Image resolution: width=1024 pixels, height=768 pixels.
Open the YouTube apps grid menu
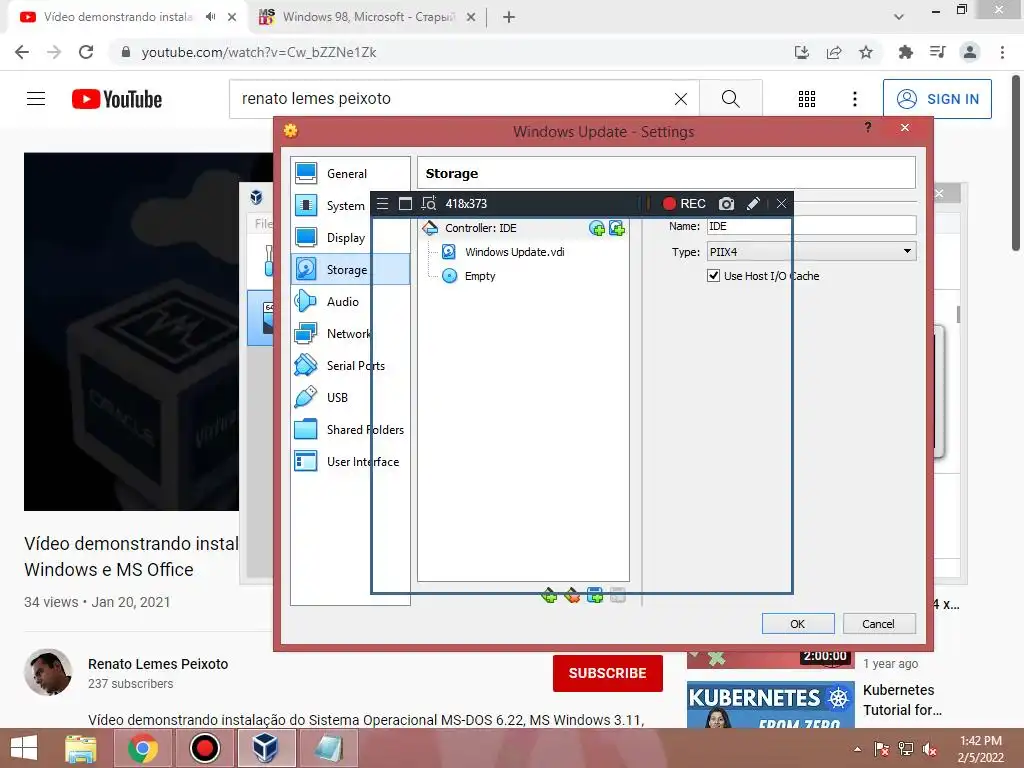click(x=807, y=99)
